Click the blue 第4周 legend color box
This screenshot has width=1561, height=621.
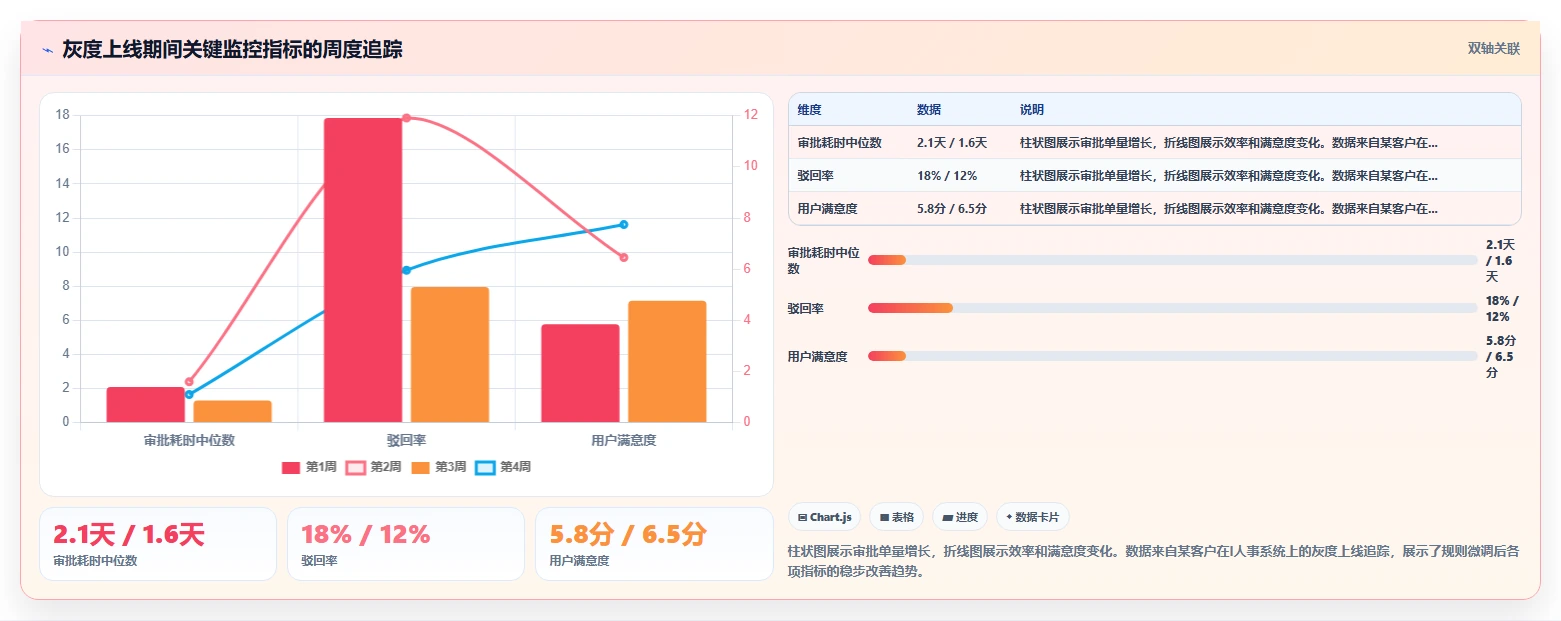[x=485, y=468]
